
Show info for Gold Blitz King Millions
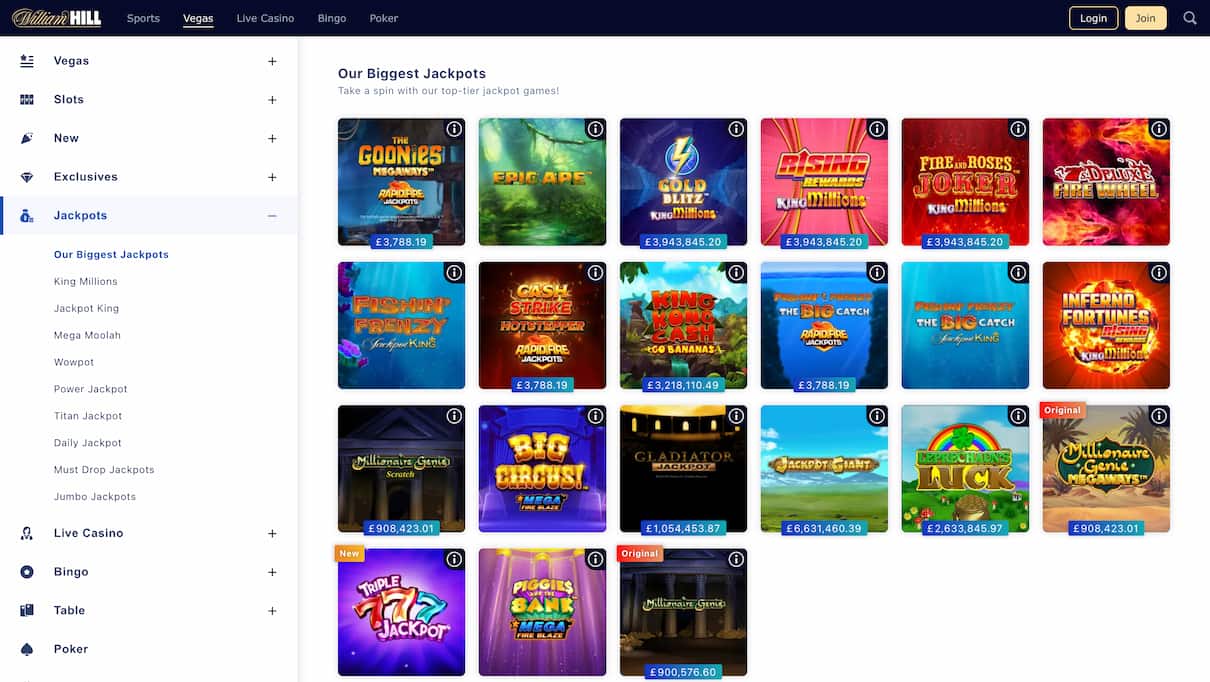tap(736, 129)
